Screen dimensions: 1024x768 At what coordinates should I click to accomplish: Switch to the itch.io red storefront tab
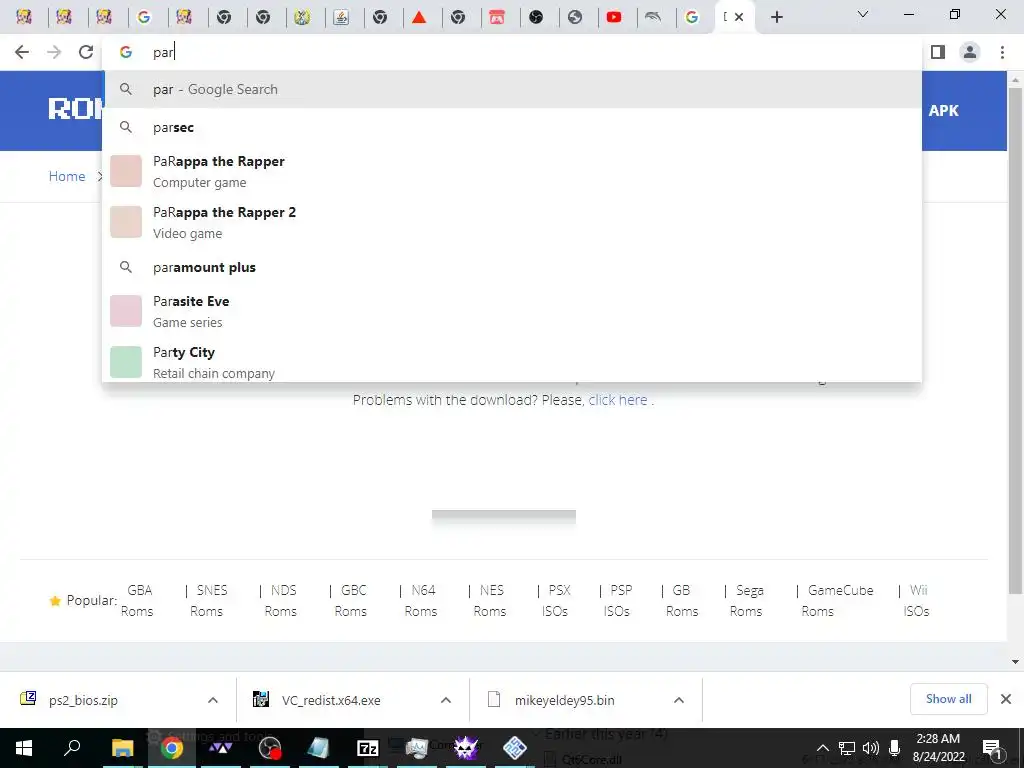tap(497, 17)
